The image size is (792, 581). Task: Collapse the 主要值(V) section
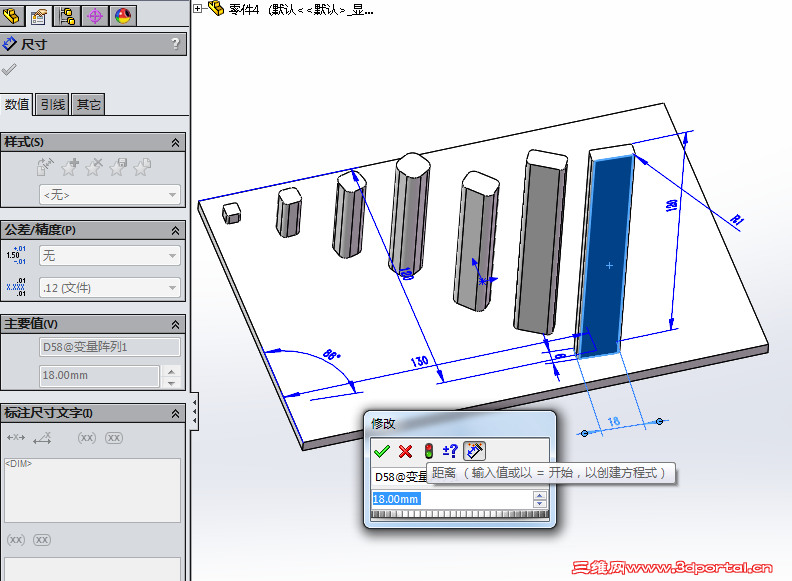(x=175, y=324)
